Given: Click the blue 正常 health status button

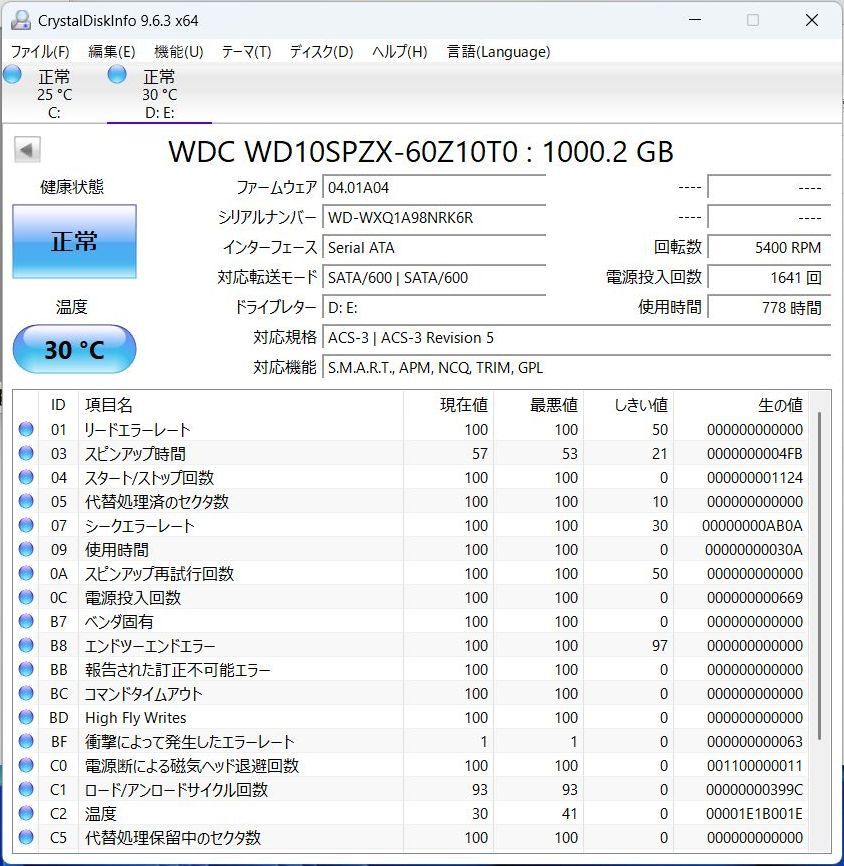Looking at the screenshot, I should tap(74, 241).
